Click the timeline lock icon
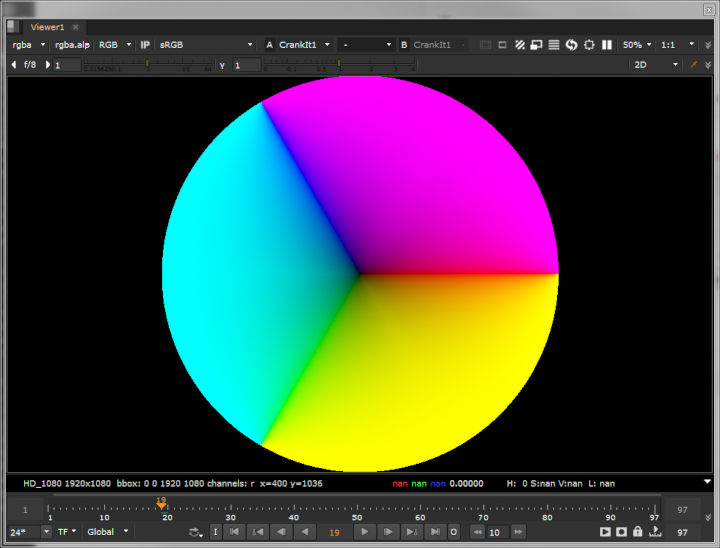The height and width of the screenshot is (548, 720). coord(637,532)
